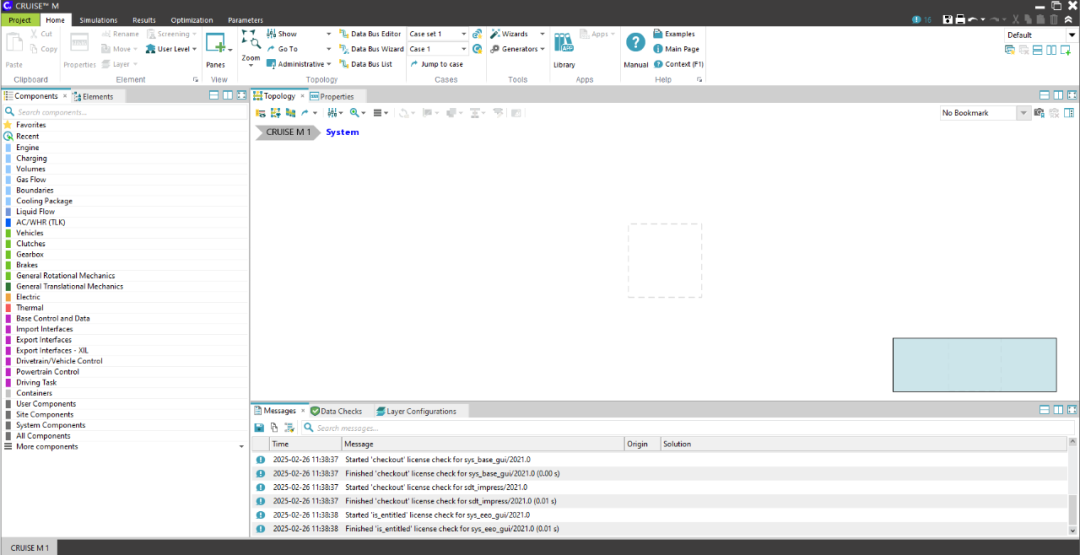The image size is (1080, 555).
Task: Open the Library apps icon
Action: 564,44
